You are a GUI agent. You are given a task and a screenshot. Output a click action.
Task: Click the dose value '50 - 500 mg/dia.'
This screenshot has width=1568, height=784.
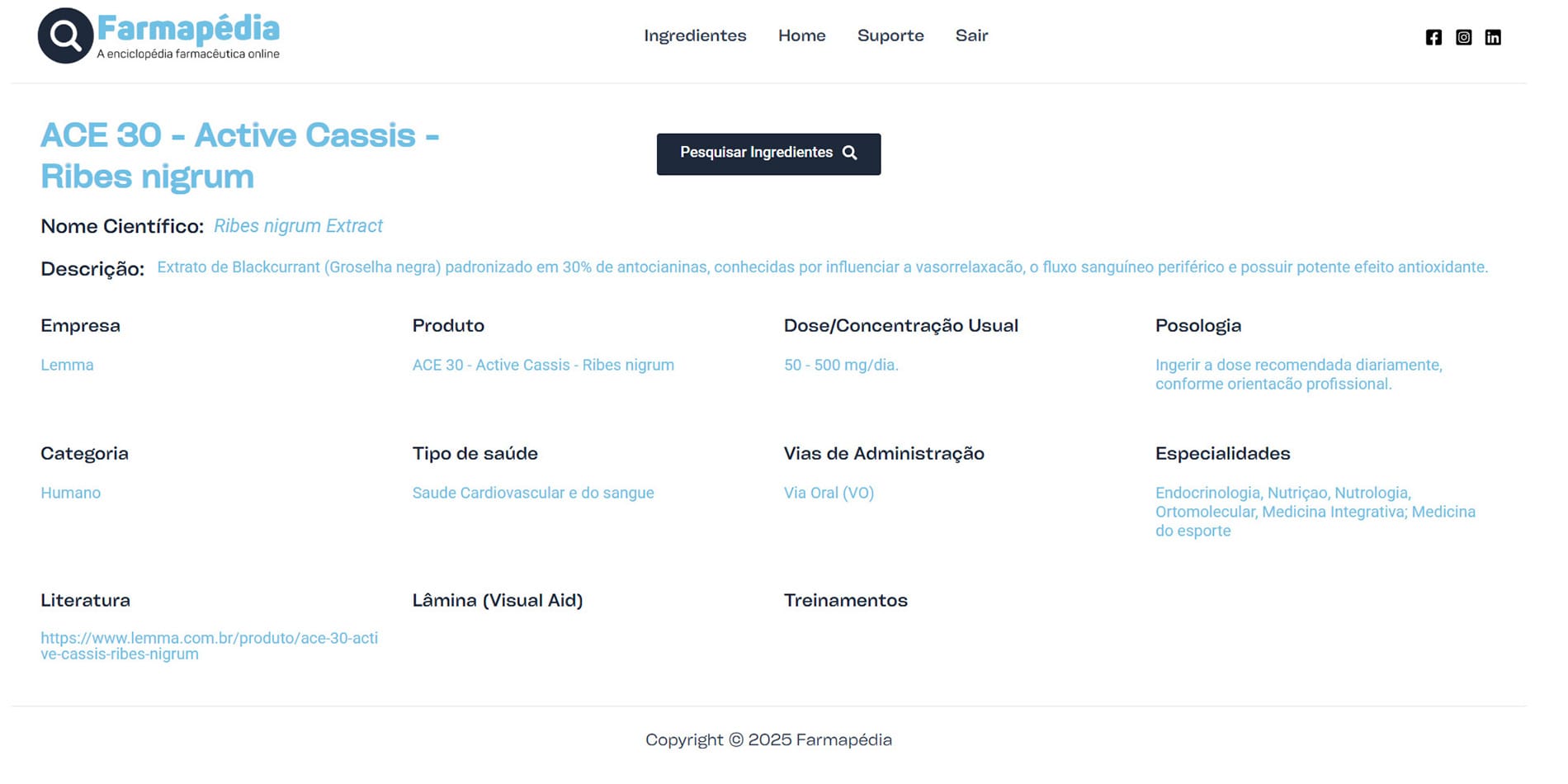tap(841, 365)
